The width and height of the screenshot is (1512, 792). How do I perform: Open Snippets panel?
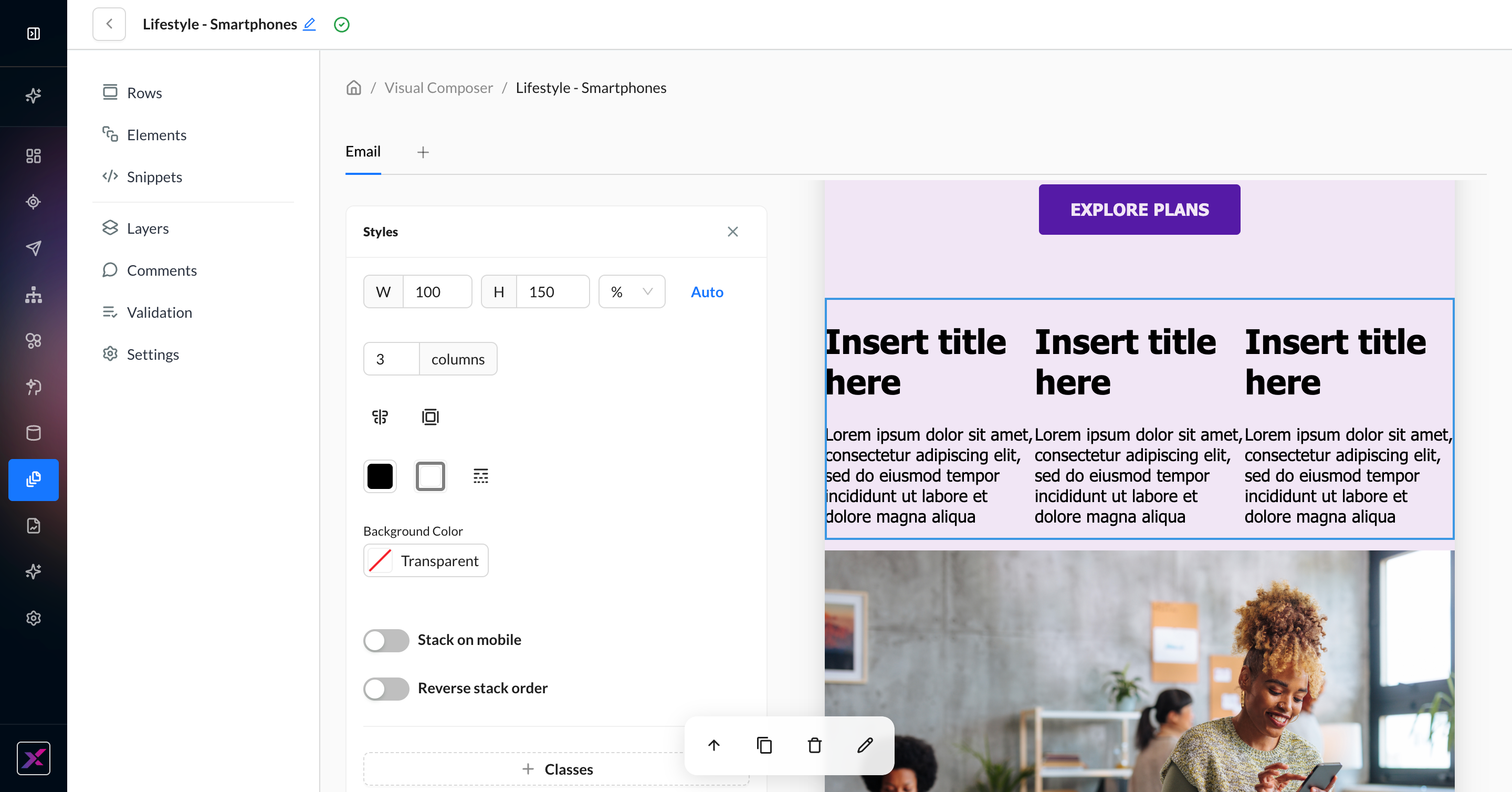[142, 176]
